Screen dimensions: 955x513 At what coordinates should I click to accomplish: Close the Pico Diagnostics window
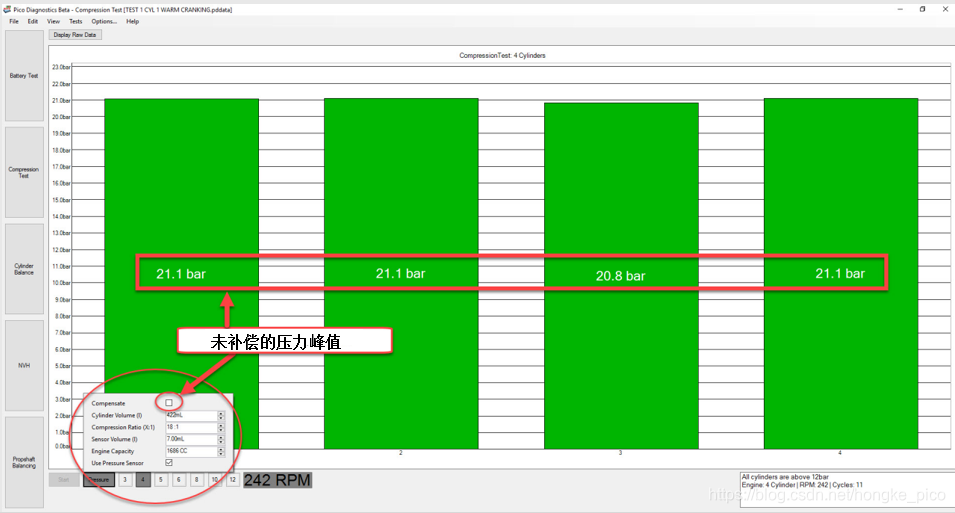point(945,9)
